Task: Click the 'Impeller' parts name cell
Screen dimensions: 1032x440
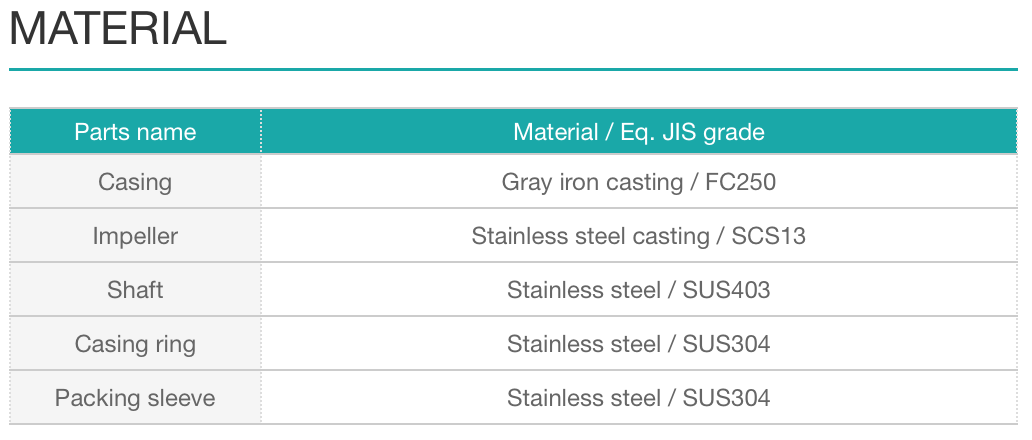Action: click(135, 236)
